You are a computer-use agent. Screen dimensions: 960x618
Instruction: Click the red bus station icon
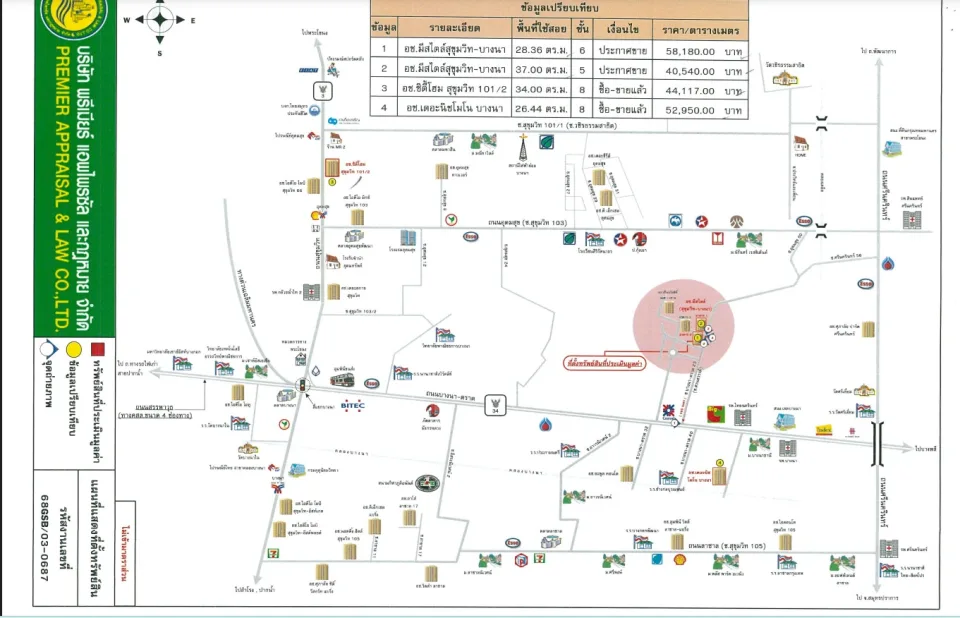tap(342, 380)
